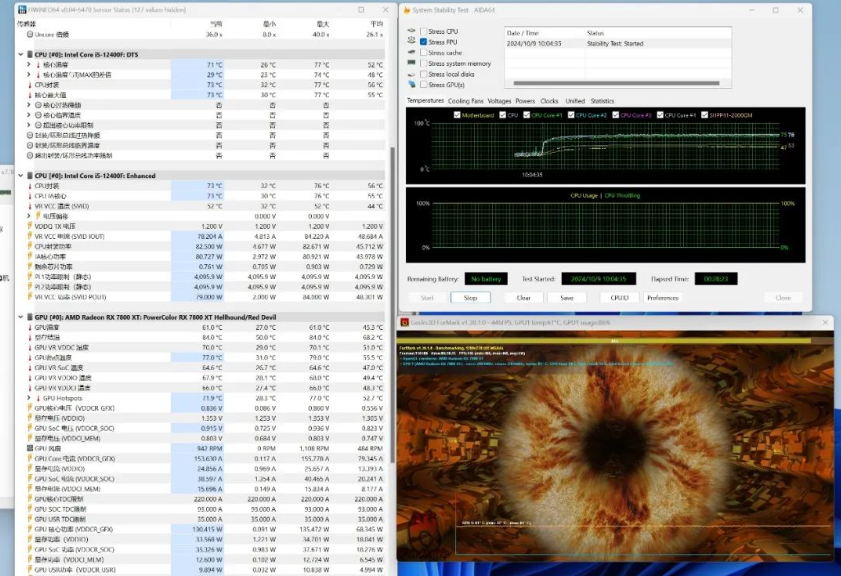
Task: Click the clock icon of the Uncore row
Action: pyautogui.click(x=30, y=34)
